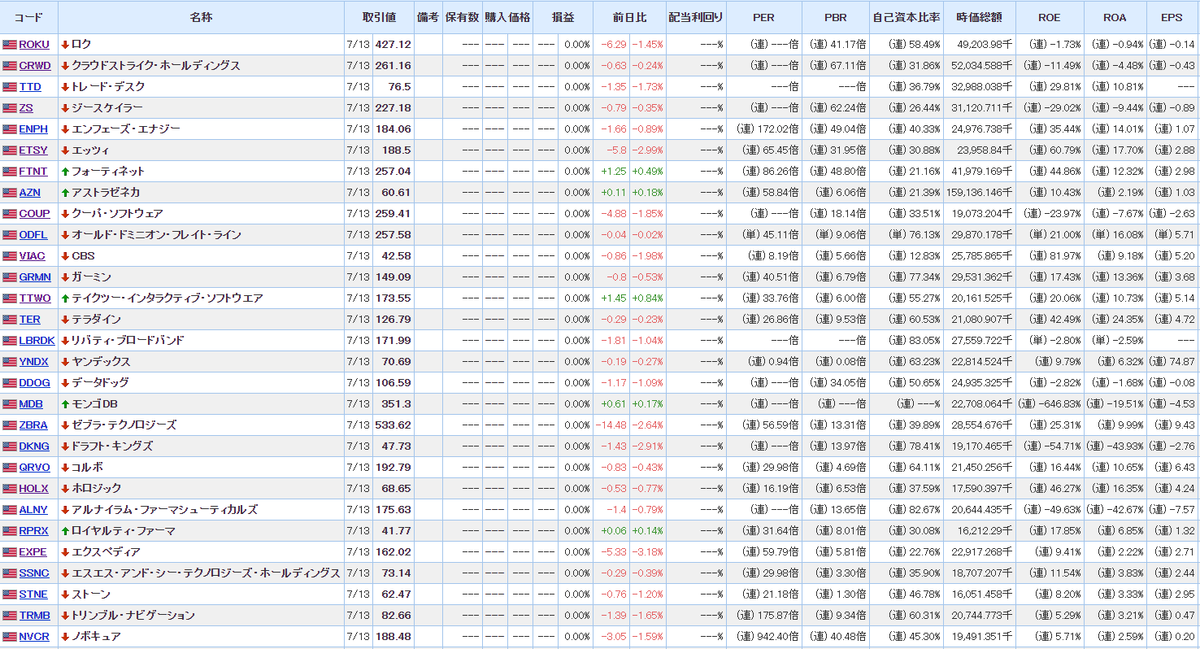
Task: Click the 配当利回り column header
Action: 695,17
